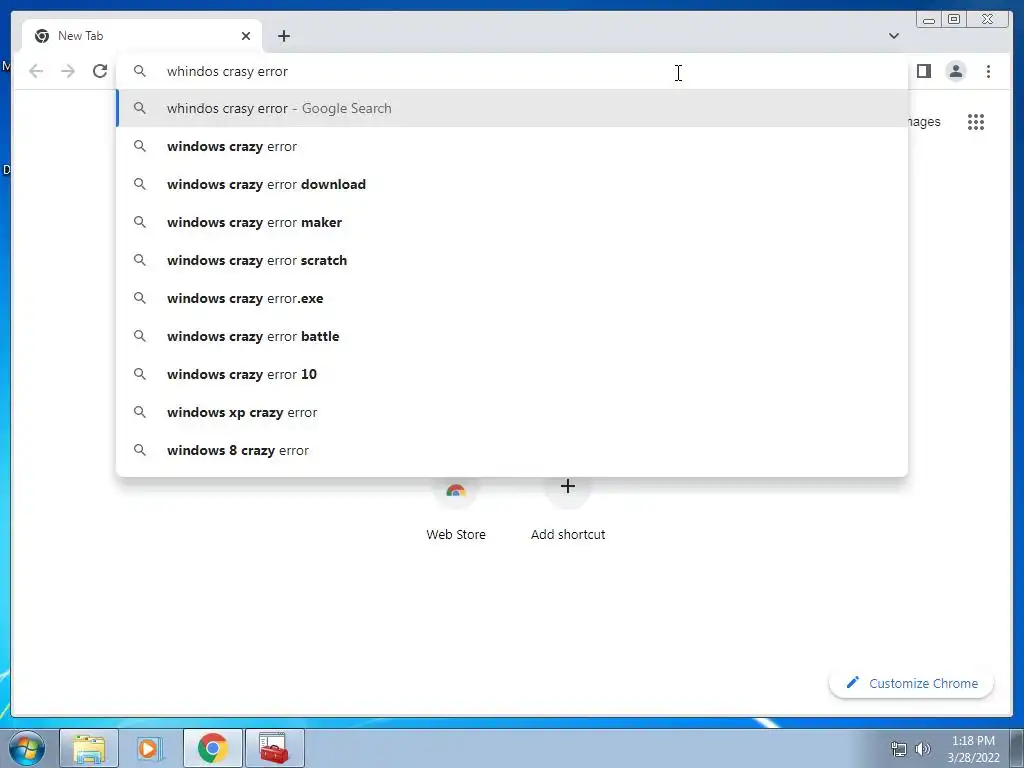Click the network tray icon
The image size is (1024, 768).
pos(899,749)
